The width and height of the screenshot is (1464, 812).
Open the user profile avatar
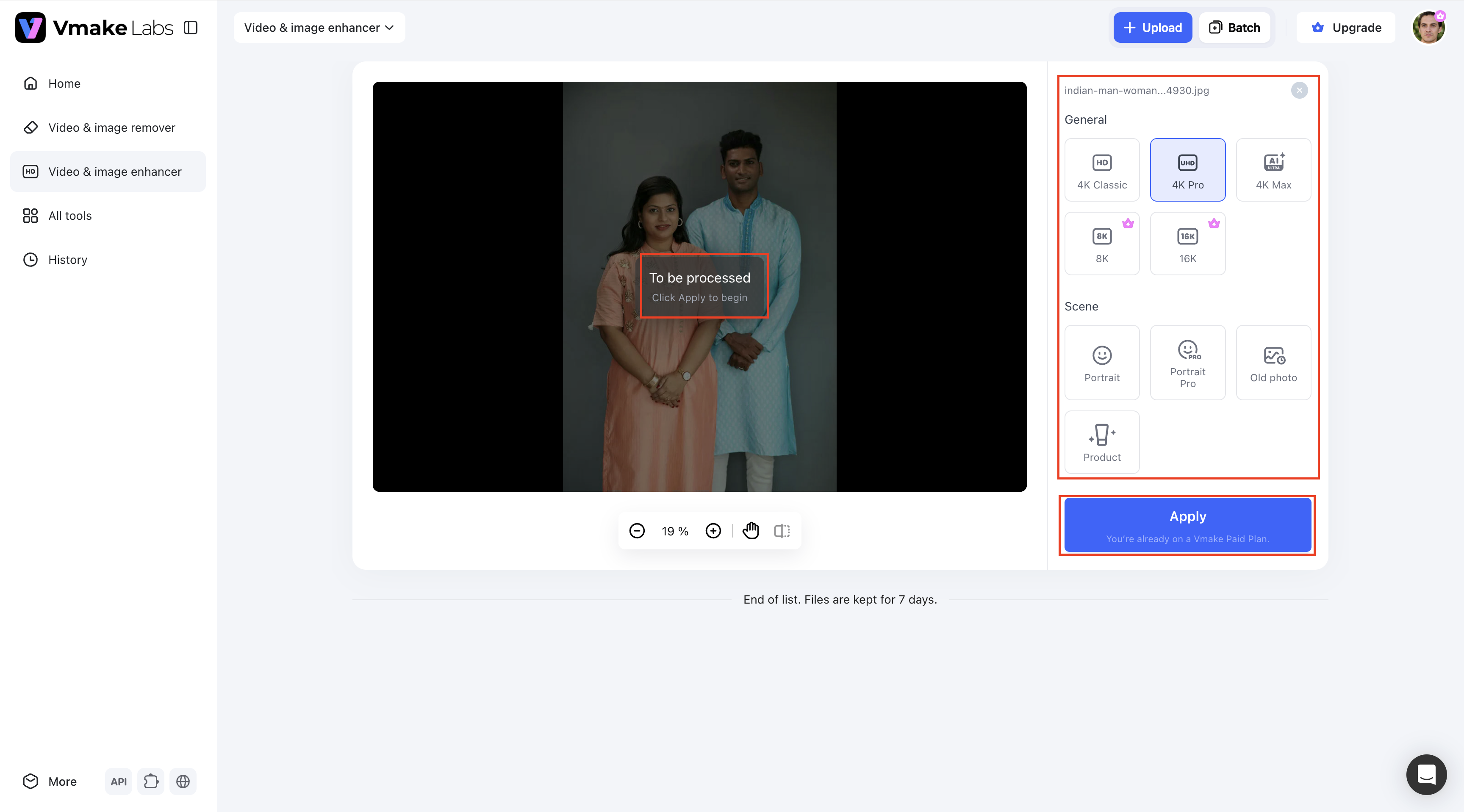coord(1428,27)
